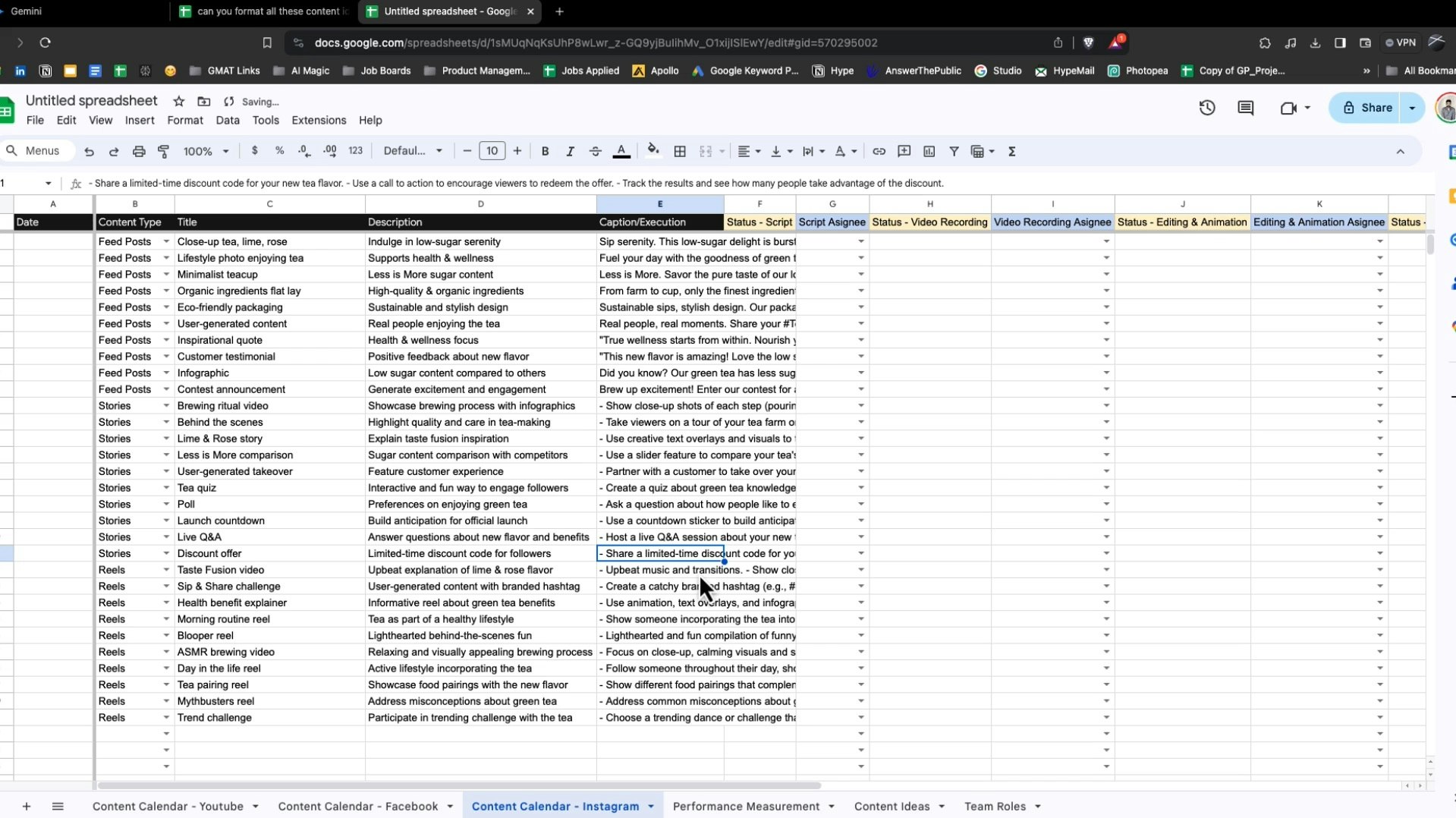Viewport: 1456px width, 818px height.
Task: Click the borders icon in toolbar
Action: coord(680,151)
